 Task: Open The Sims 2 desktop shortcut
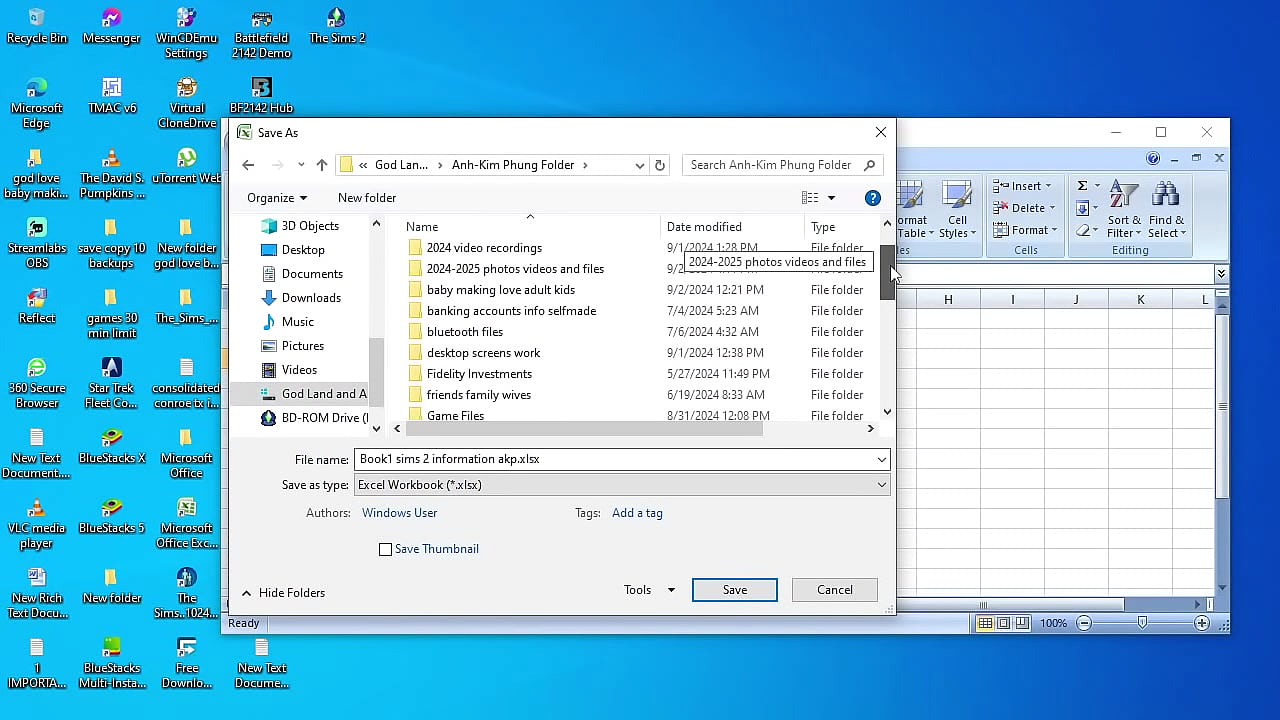coord(337,27)
